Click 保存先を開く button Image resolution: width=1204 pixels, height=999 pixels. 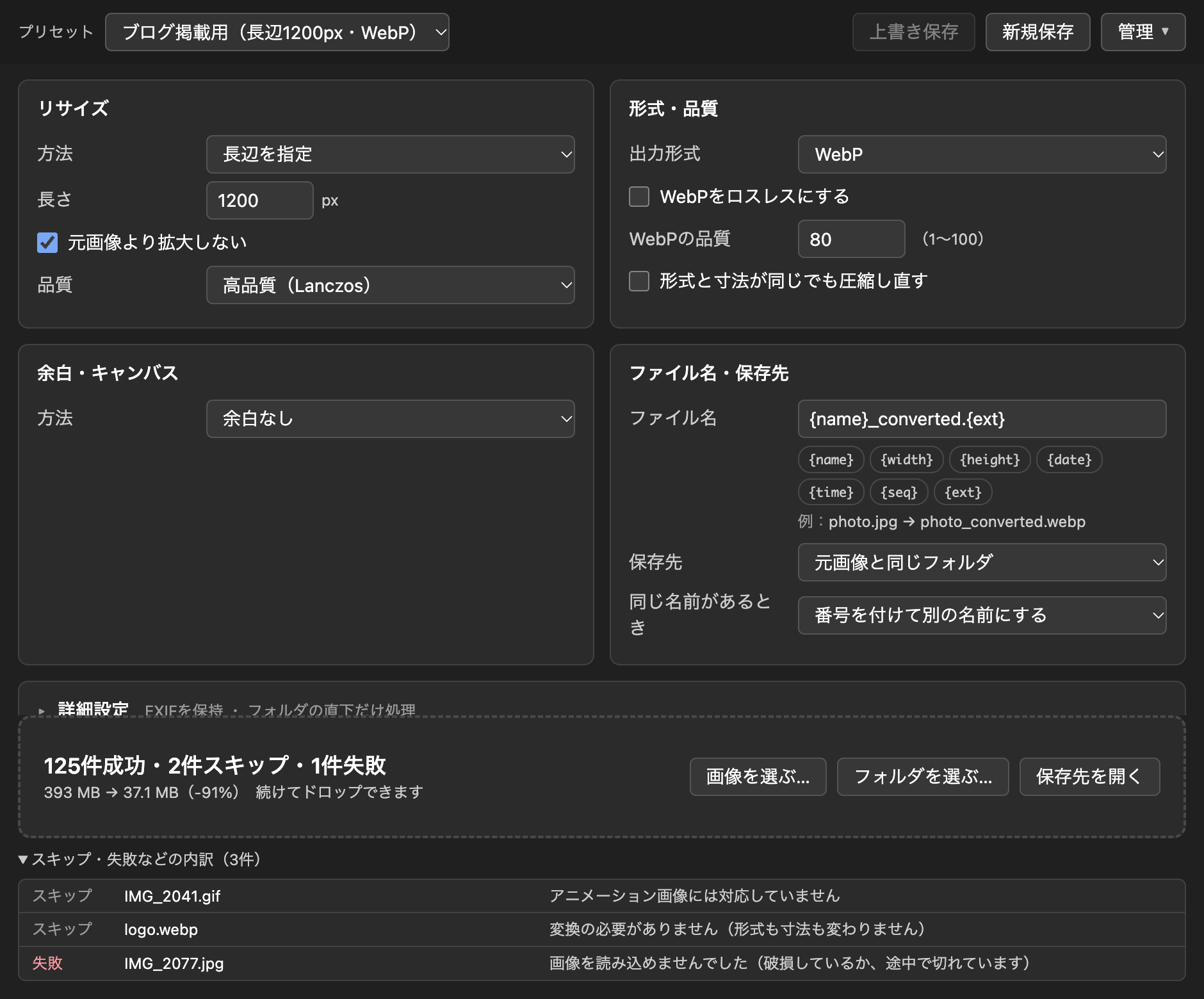[1089, 777]
